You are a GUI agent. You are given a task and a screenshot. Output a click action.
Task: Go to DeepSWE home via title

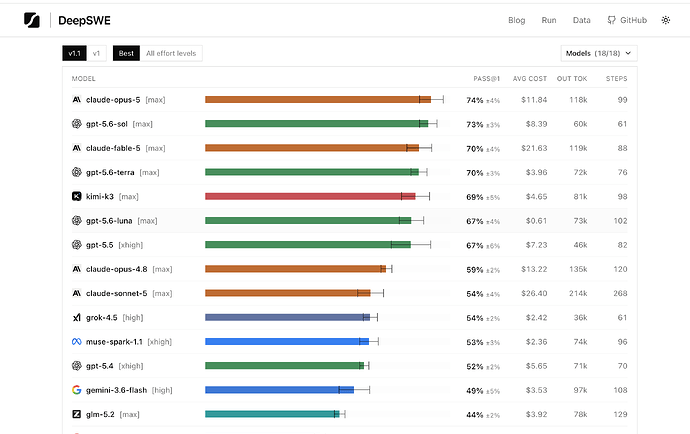(84, 21)
